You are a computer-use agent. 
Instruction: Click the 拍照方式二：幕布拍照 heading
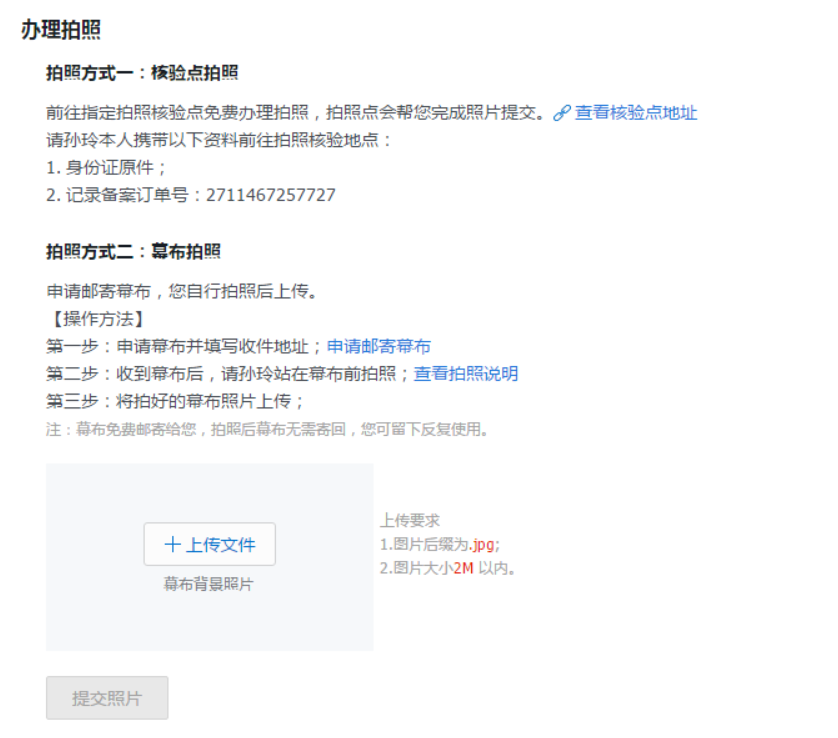(133, 251)
